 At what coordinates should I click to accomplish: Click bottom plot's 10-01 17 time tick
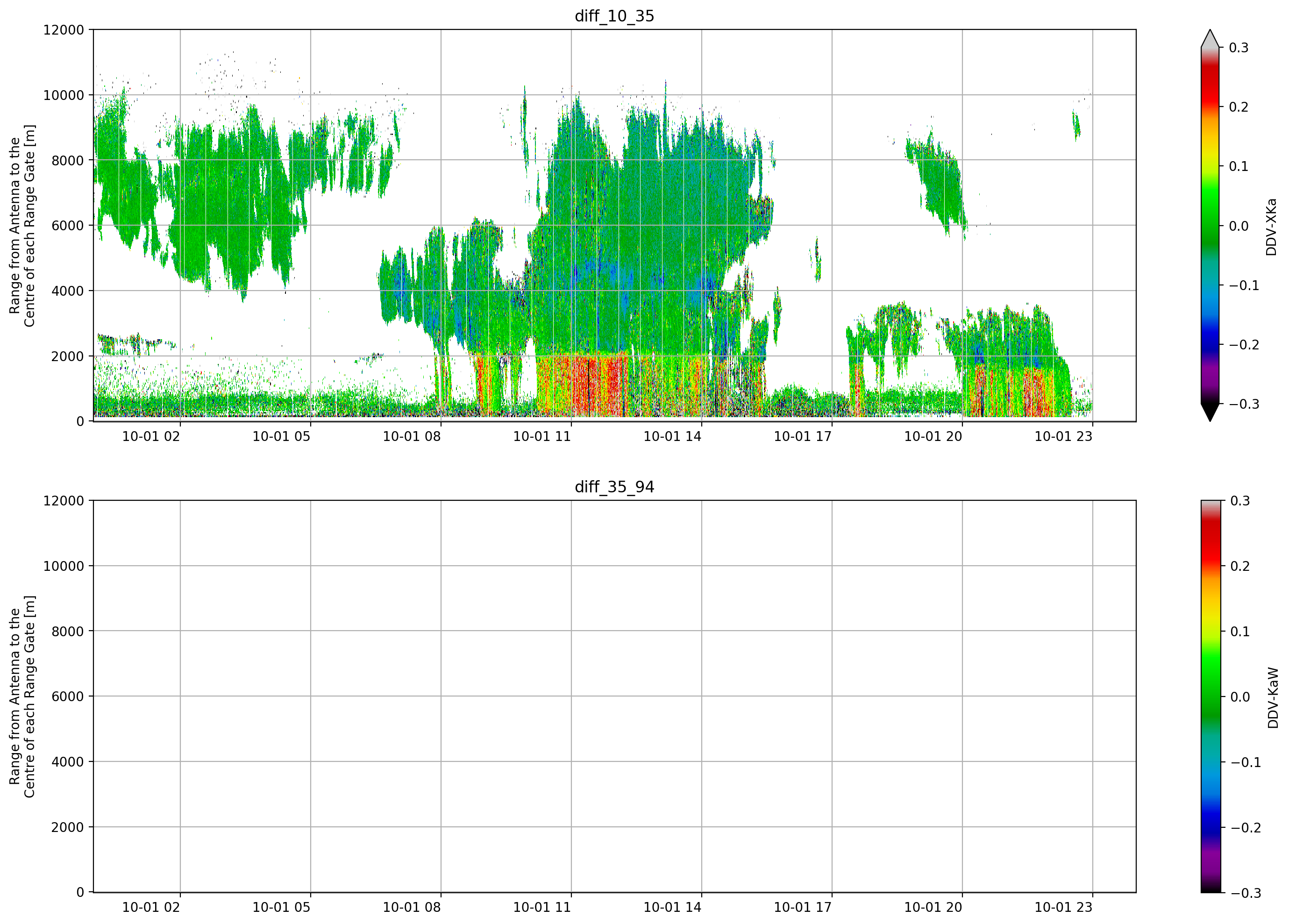point(803,907)
